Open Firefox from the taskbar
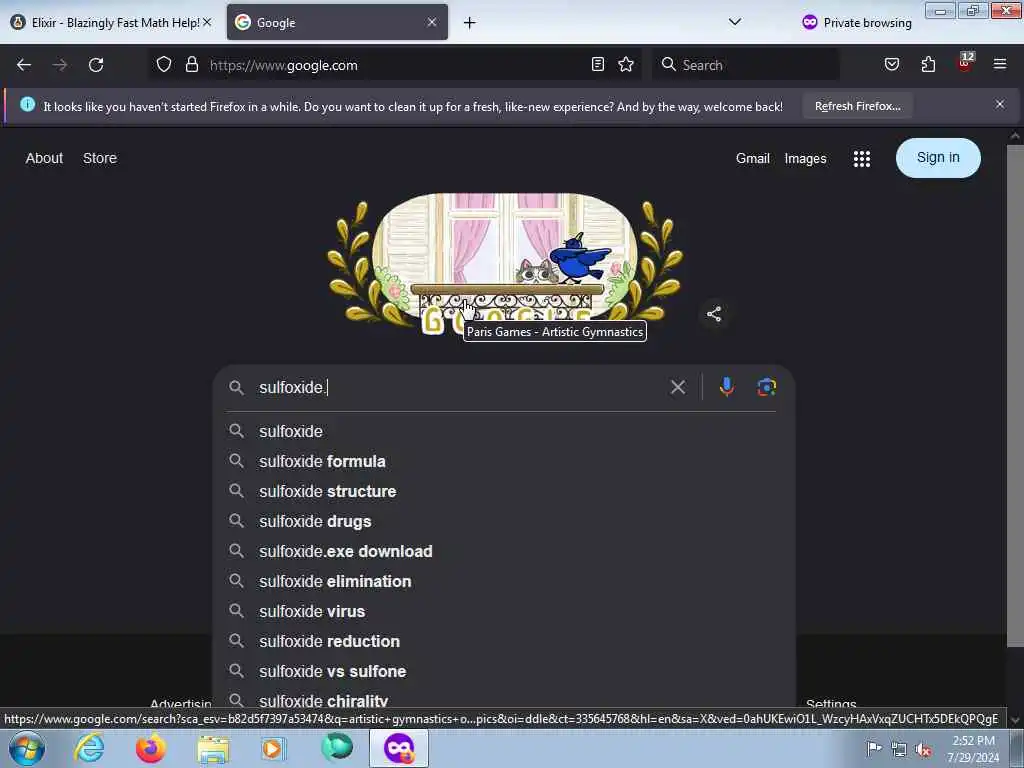This screenshot has width=1024, height=768. click(151, 748)
